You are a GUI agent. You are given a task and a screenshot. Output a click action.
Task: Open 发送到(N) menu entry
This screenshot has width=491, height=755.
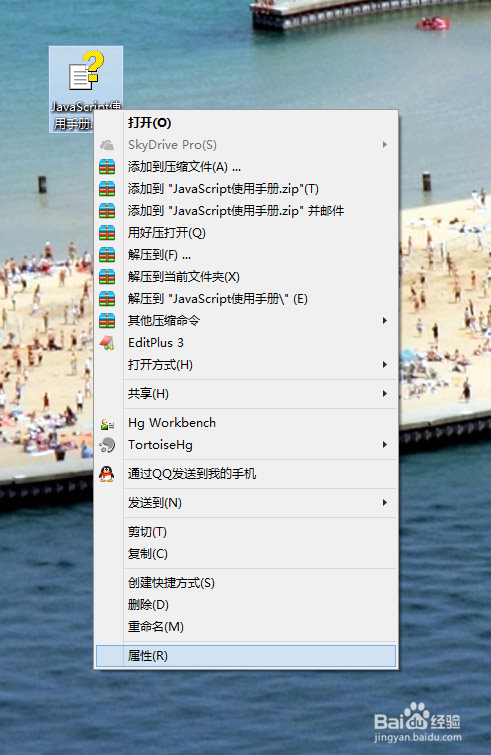click(x=246, y=503)
